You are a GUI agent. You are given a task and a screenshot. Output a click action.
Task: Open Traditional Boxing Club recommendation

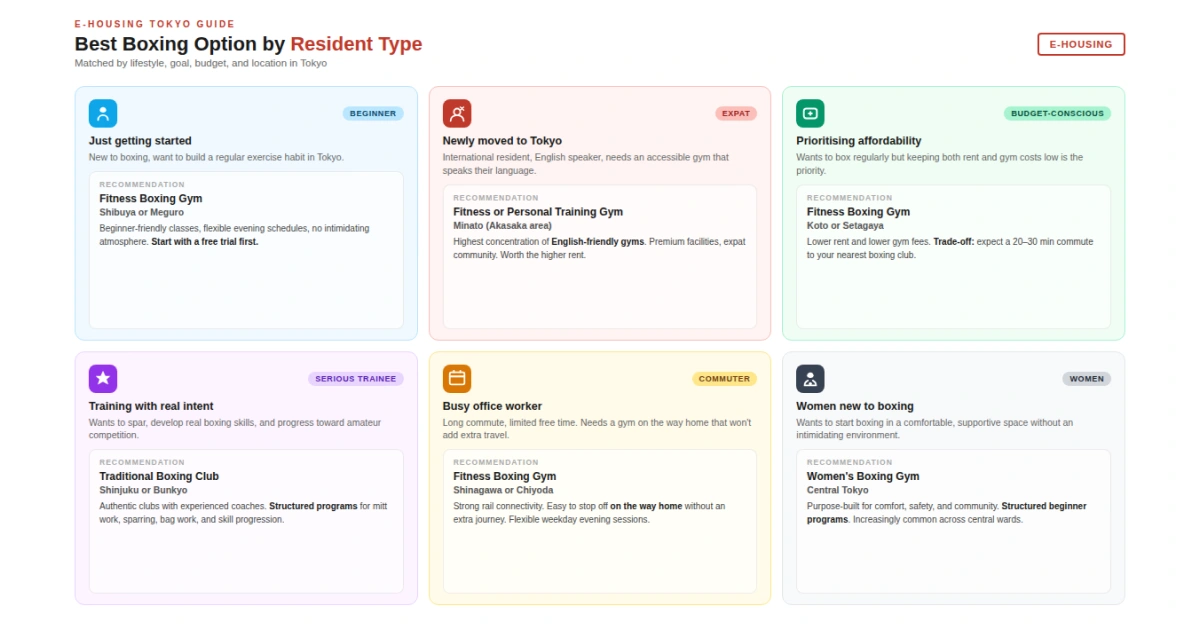[x=159, y=476]
